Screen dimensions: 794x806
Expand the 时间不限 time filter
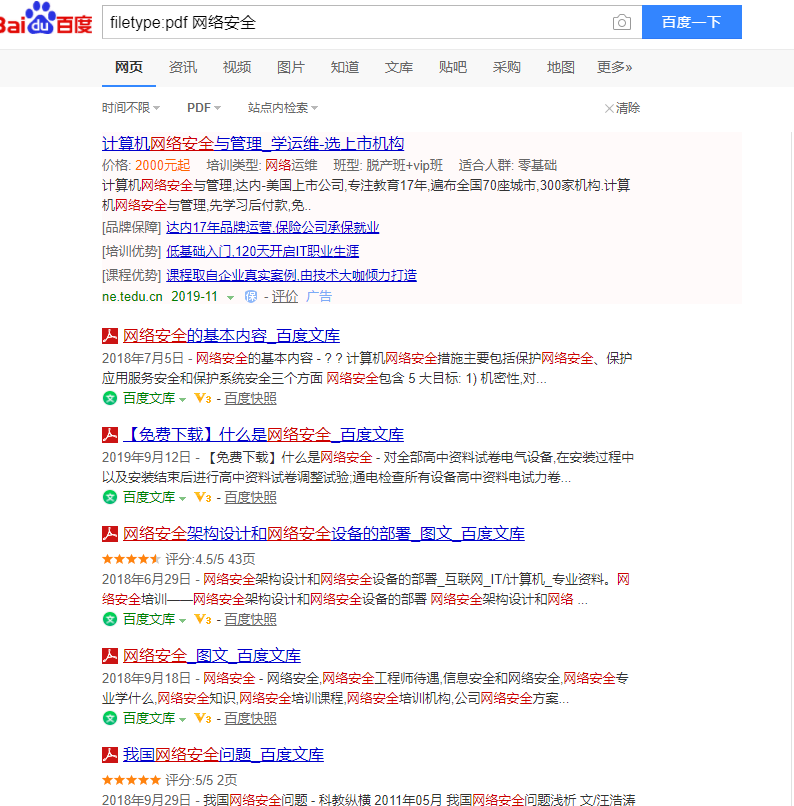click(x=131, y=108)
